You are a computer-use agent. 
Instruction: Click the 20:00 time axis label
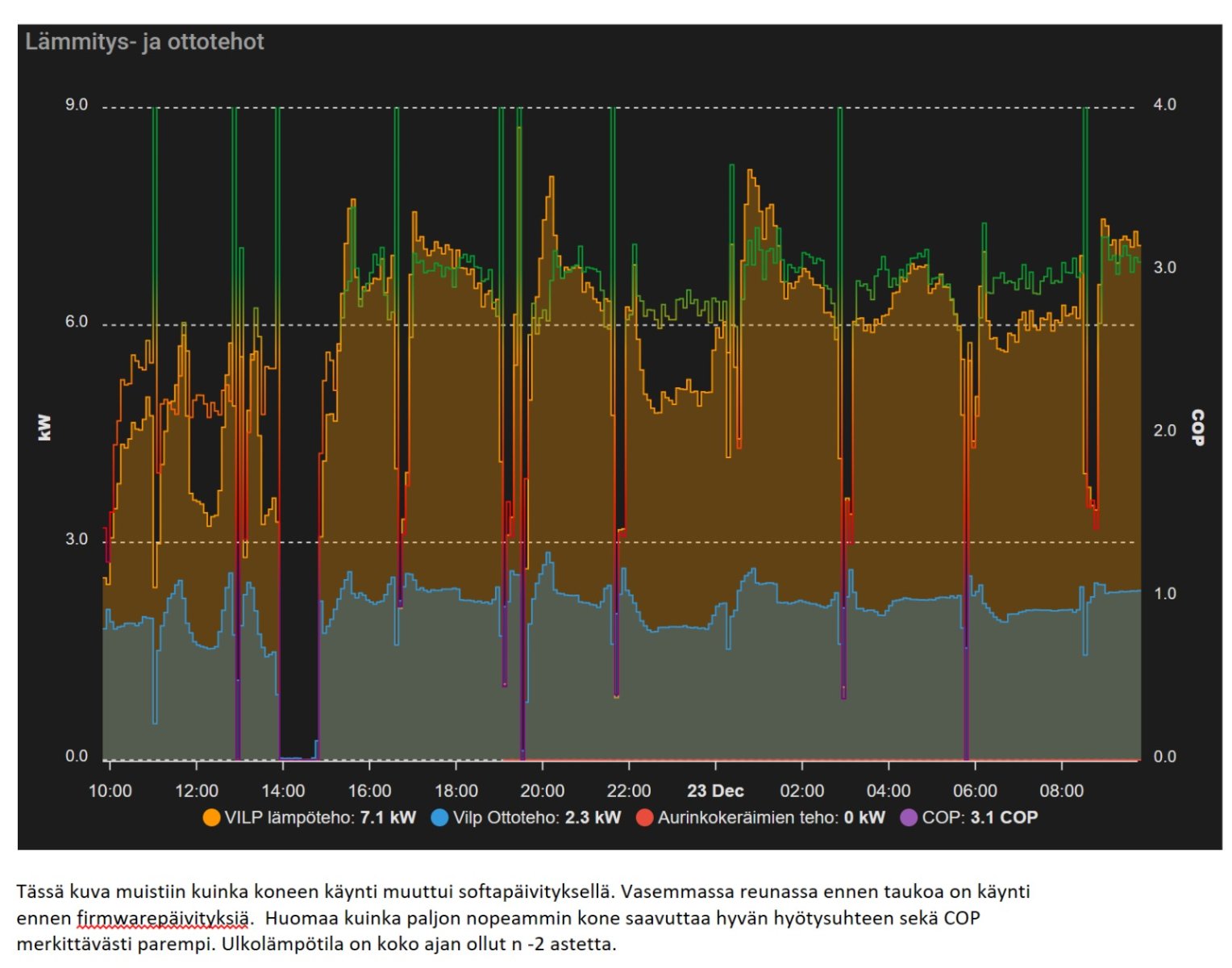543,791
